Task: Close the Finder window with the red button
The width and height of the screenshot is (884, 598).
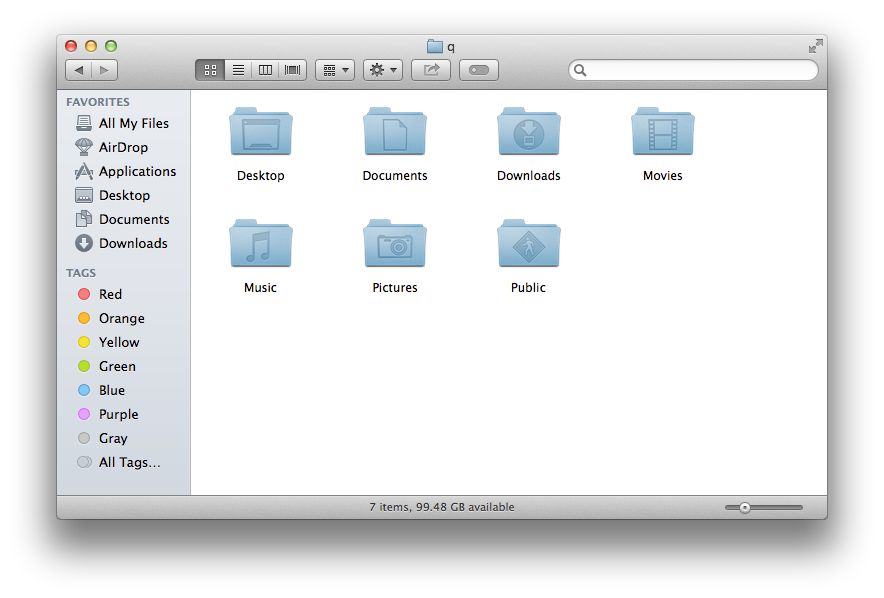Action: tap(71, 46)
